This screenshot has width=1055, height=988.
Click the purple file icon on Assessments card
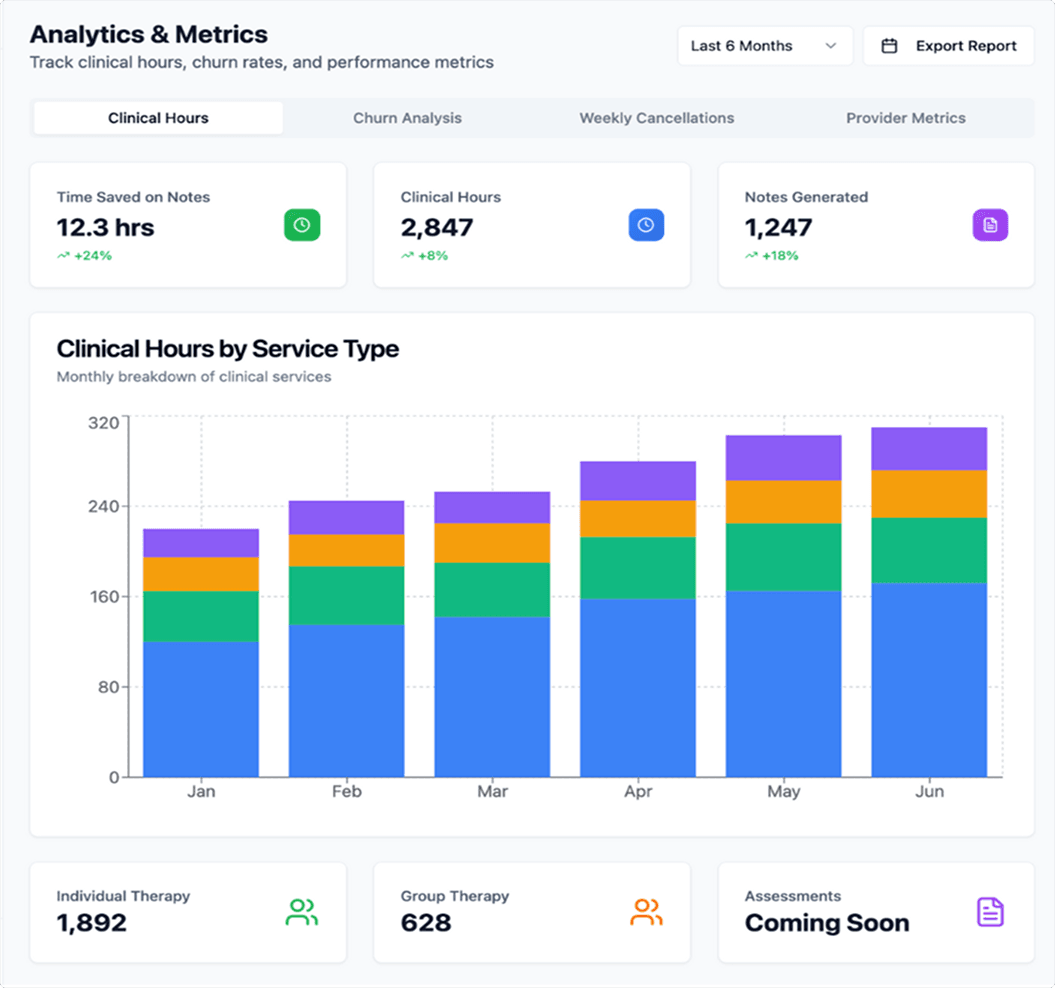(x=990, y=912)
